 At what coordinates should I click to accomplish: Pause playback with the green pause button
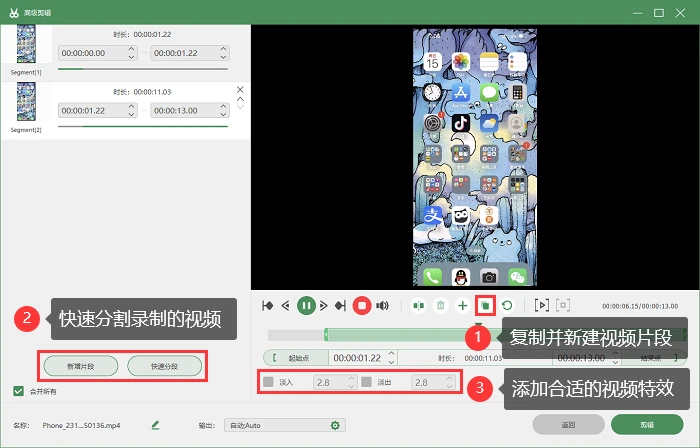[x=306, y=306]
